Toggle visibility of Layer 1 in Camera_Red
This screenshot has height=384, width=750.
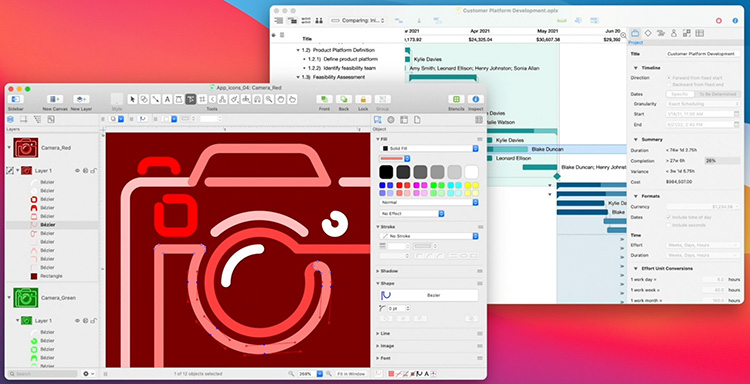pos(77,170)
